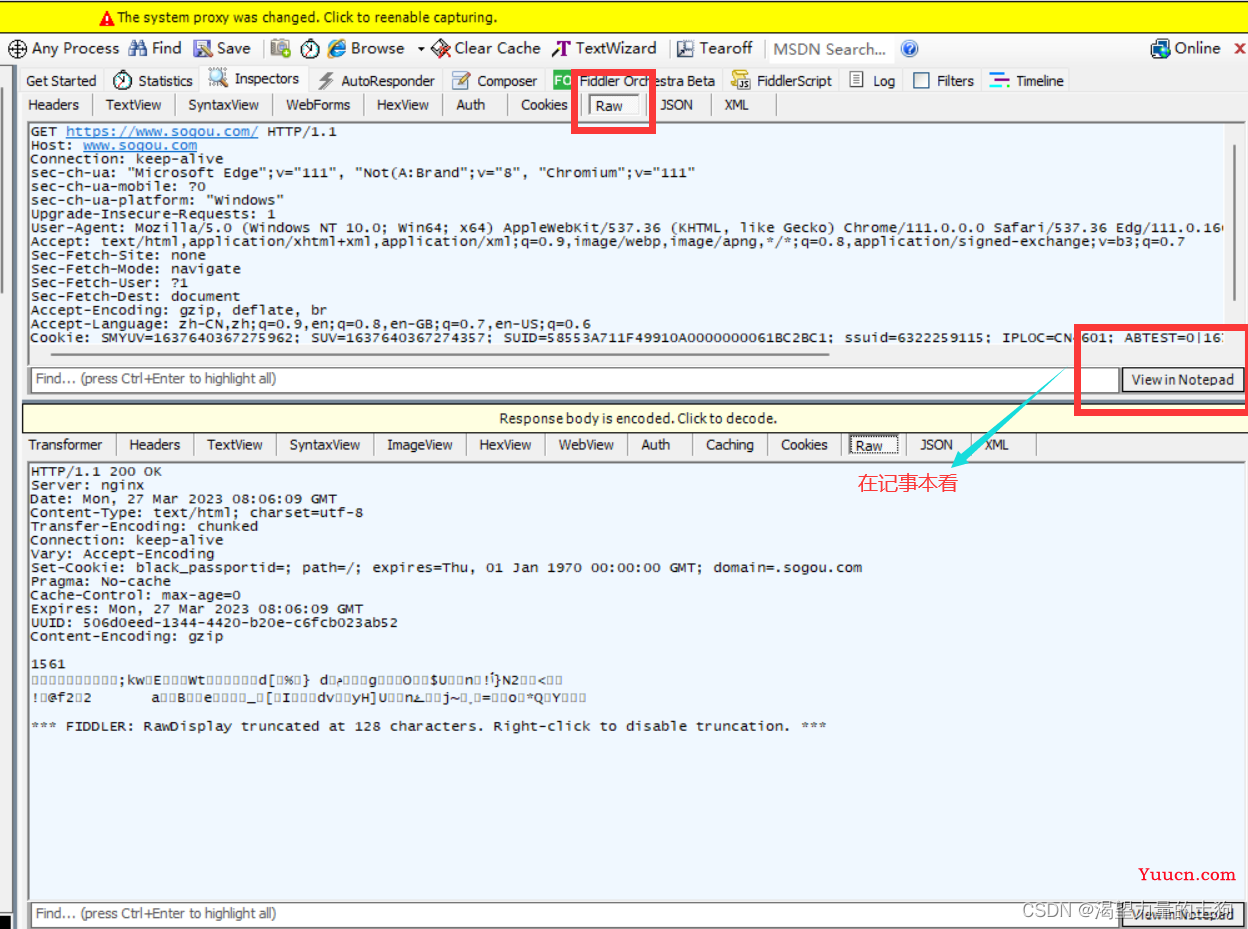Click the timer clock icon

310,48
